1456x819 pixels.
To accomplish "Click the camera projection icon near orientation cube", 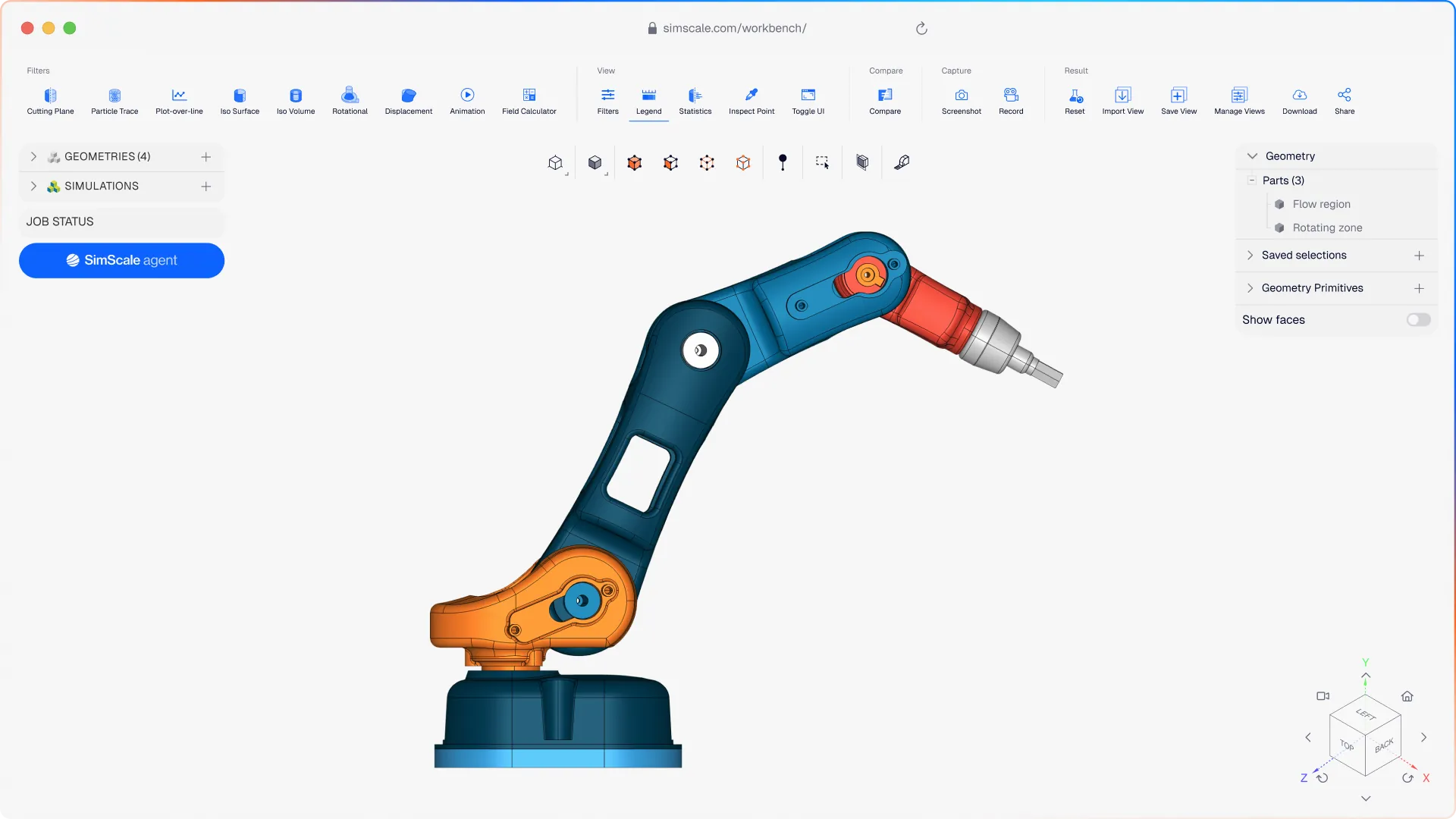I will 1323,696.
